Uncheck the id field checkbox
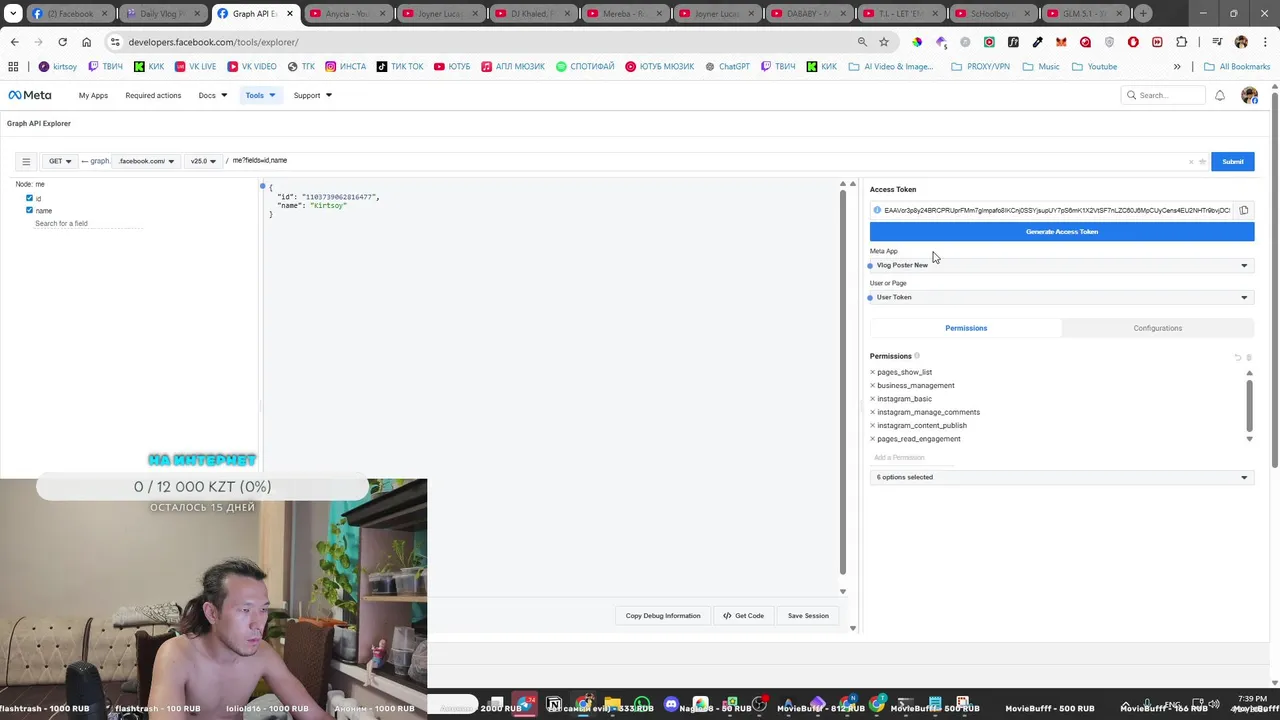1280x720 pixels. [x=29, y=198]
